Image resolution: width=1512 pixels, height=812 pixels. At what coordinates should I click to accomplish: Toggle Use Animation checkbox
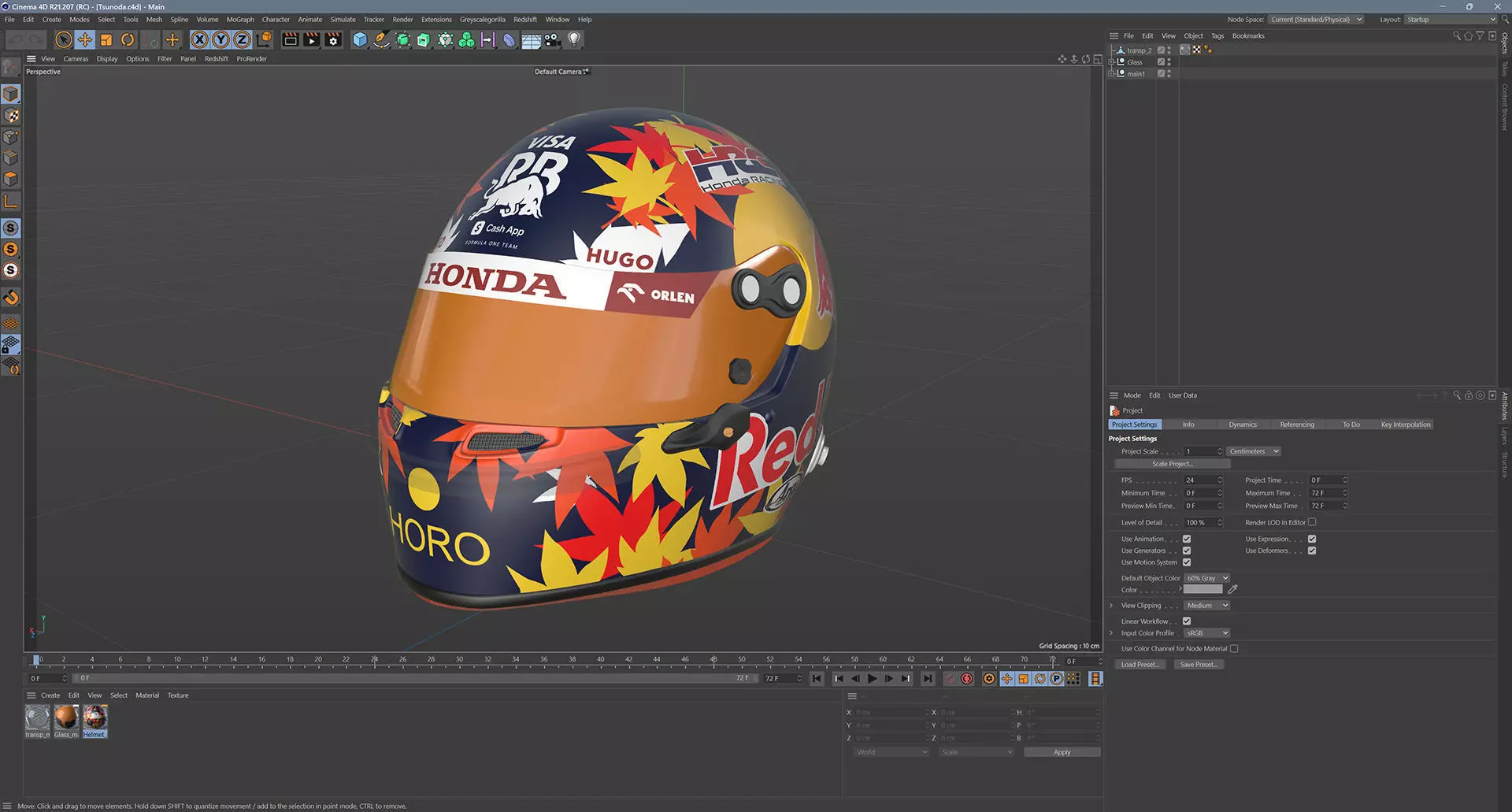pyautogui.click(x=1187, y=539)
